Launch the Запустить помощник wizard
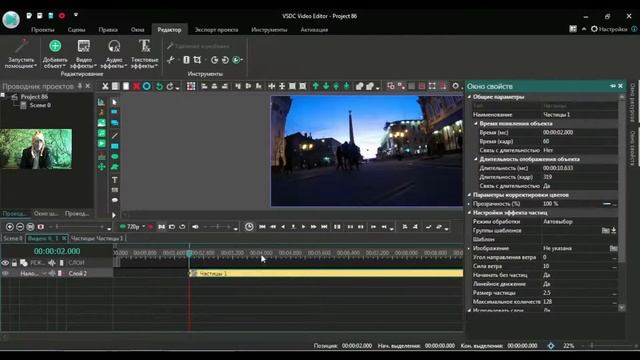This screenshot has height=360, width=640. 21,54
